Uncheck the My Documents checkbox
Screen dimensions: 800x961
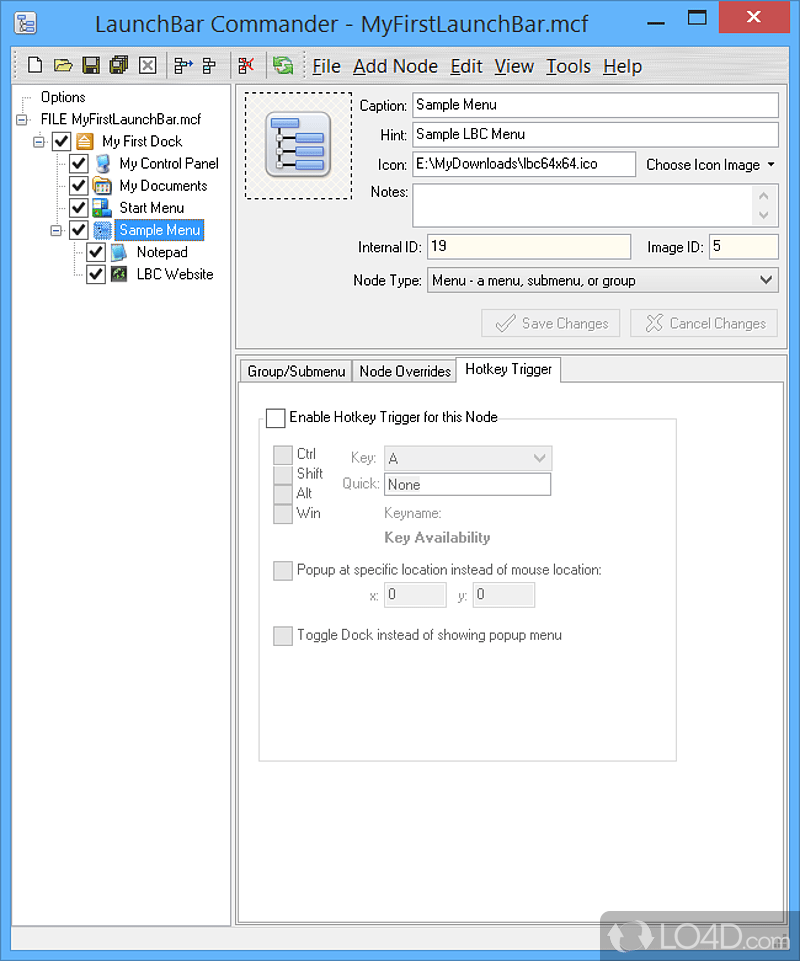pyautogui.click(x=78, y=186)
